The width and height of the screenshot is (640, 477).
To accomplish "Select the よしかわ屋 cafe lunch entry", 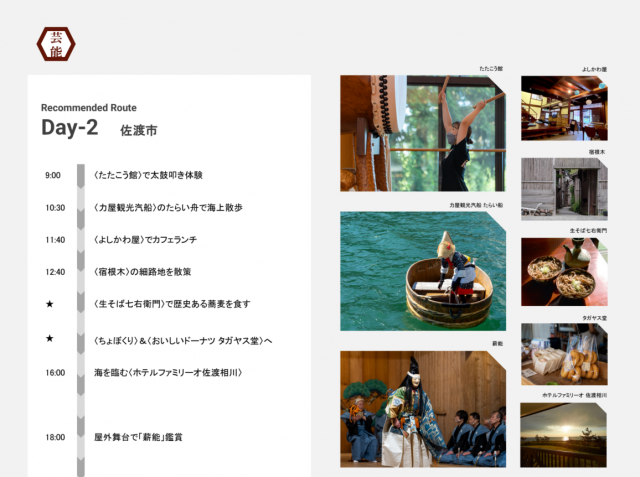I will click(145, 240).
